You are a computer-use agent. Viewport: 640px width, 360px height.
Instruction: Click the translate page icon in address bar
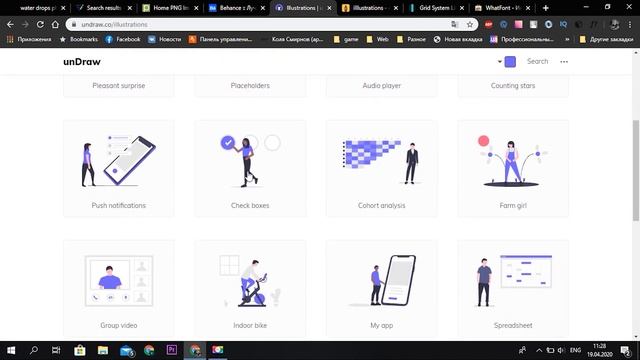pyautogui.click(x=455, y=24)
